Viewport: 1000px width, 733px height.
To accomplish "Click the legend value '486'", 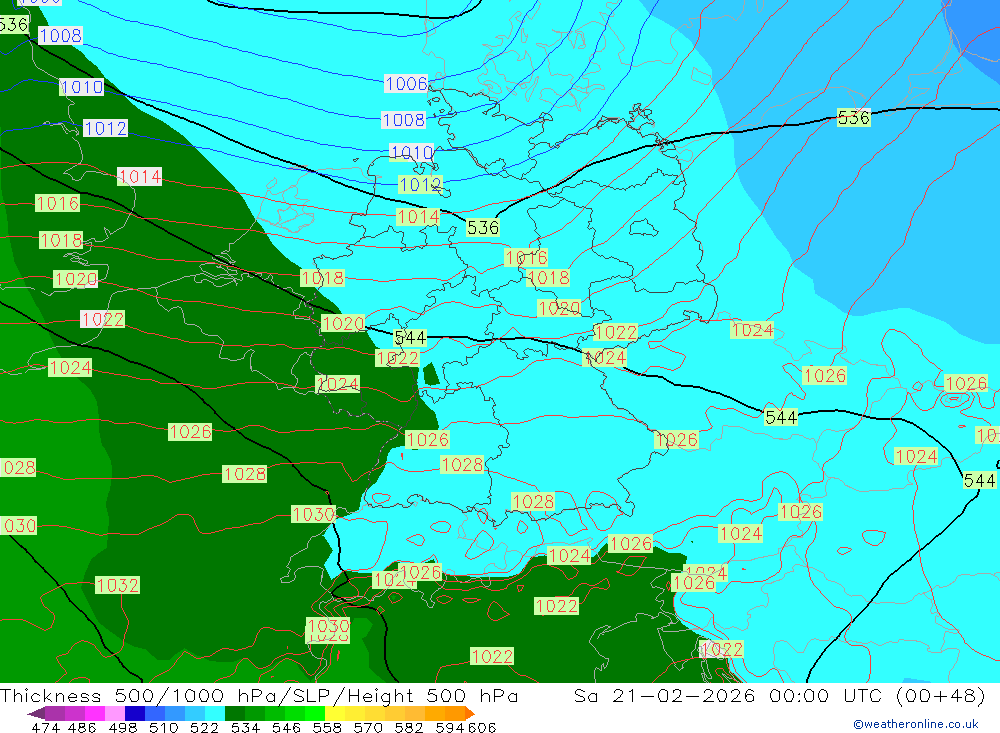I will [x=80, y=727].
